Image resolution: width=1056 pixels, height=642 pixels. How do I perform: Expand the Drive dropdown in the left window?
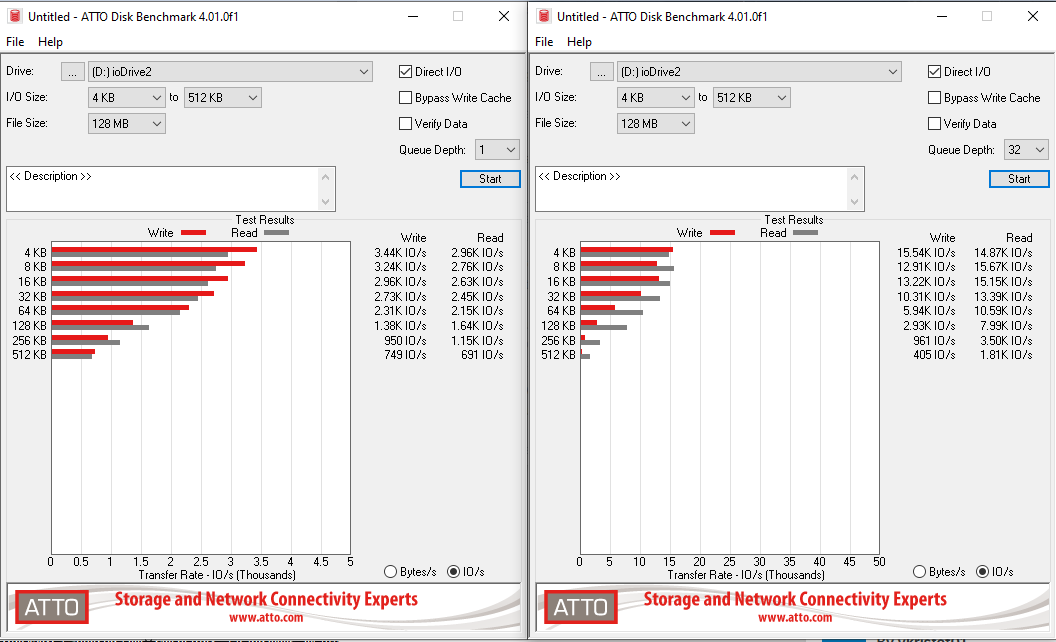230,71
